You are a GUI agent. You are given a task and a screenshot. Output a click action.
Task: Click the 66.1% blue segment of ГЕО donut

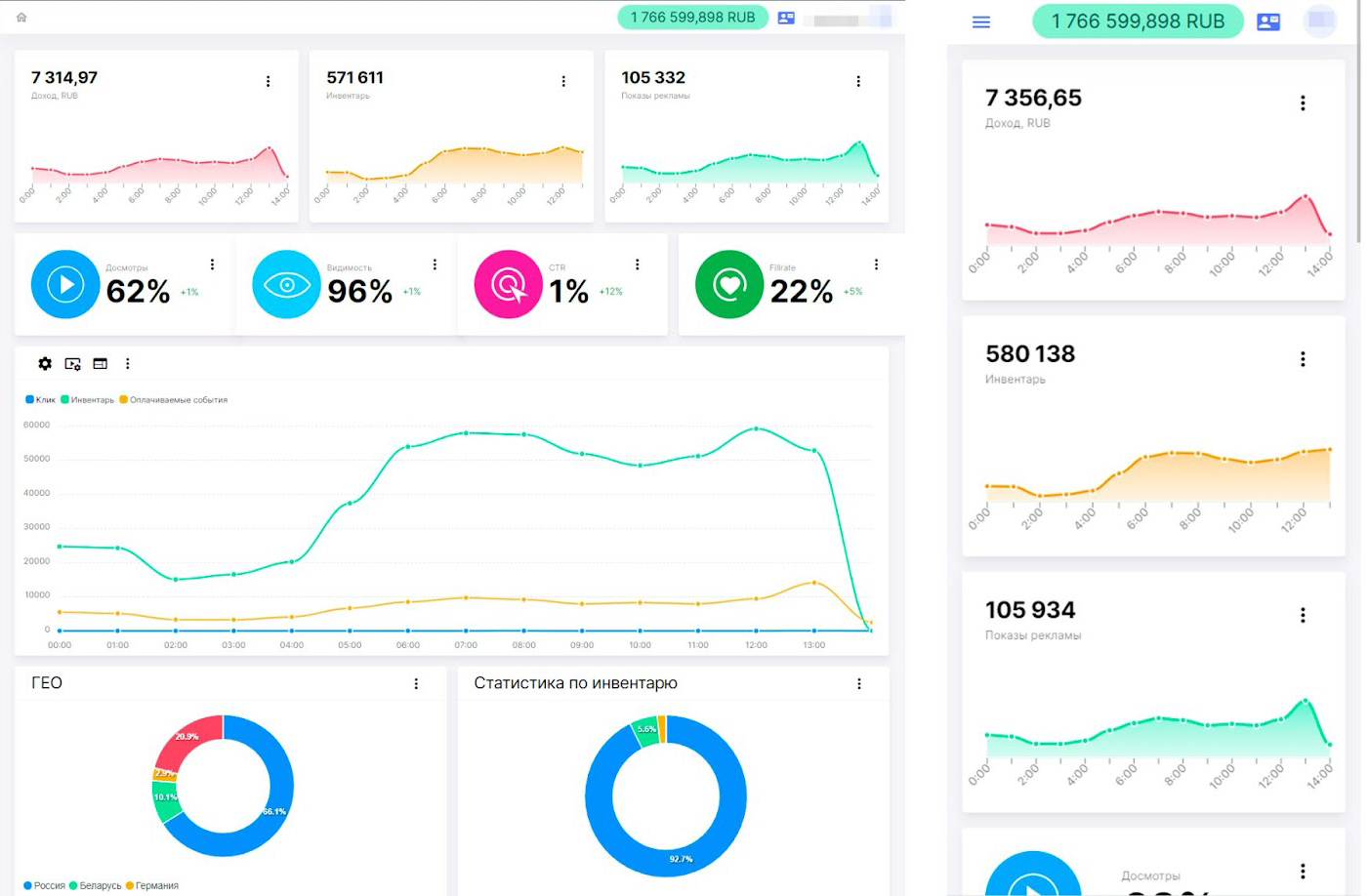pos(274,811)
